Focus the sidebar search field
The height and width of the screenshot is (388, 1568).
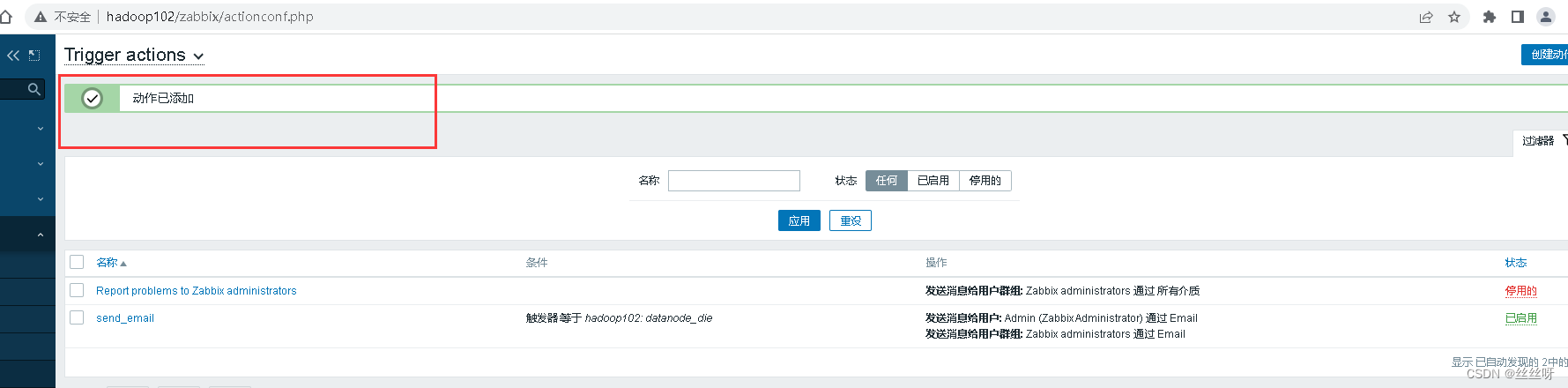pyautogui.click(x=22, y=89)
